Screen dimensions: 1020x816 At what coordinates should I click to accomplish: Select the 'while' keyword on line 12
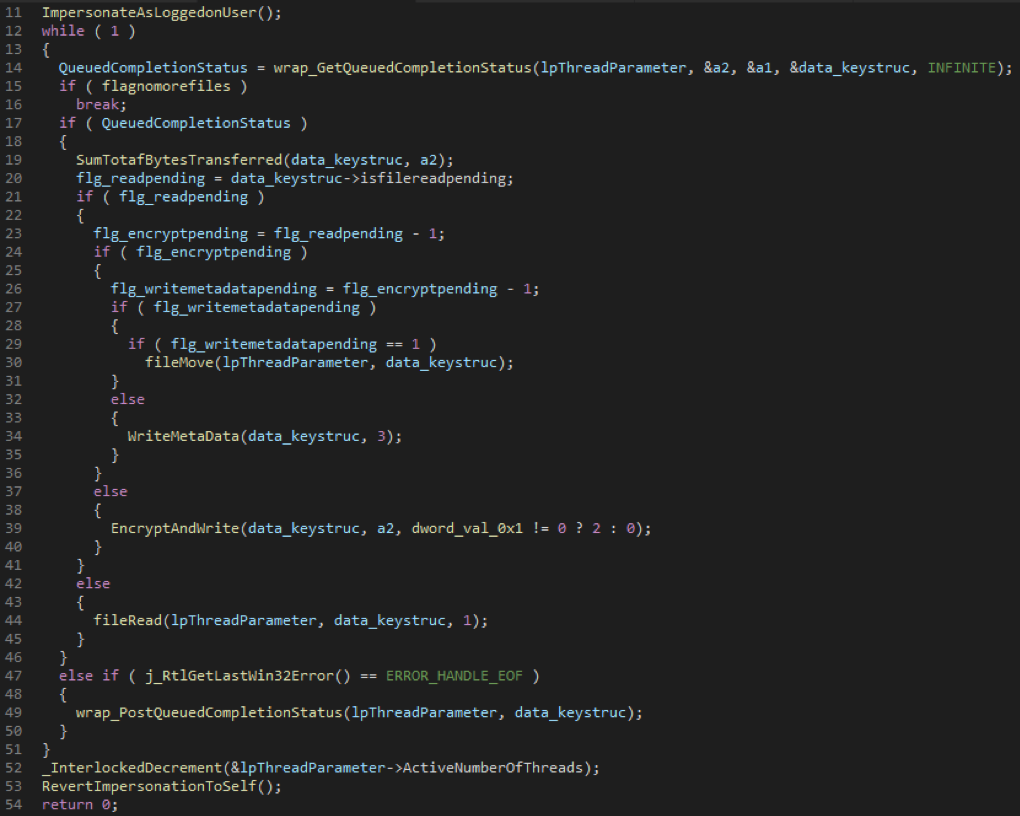click(x=63, y=31)
